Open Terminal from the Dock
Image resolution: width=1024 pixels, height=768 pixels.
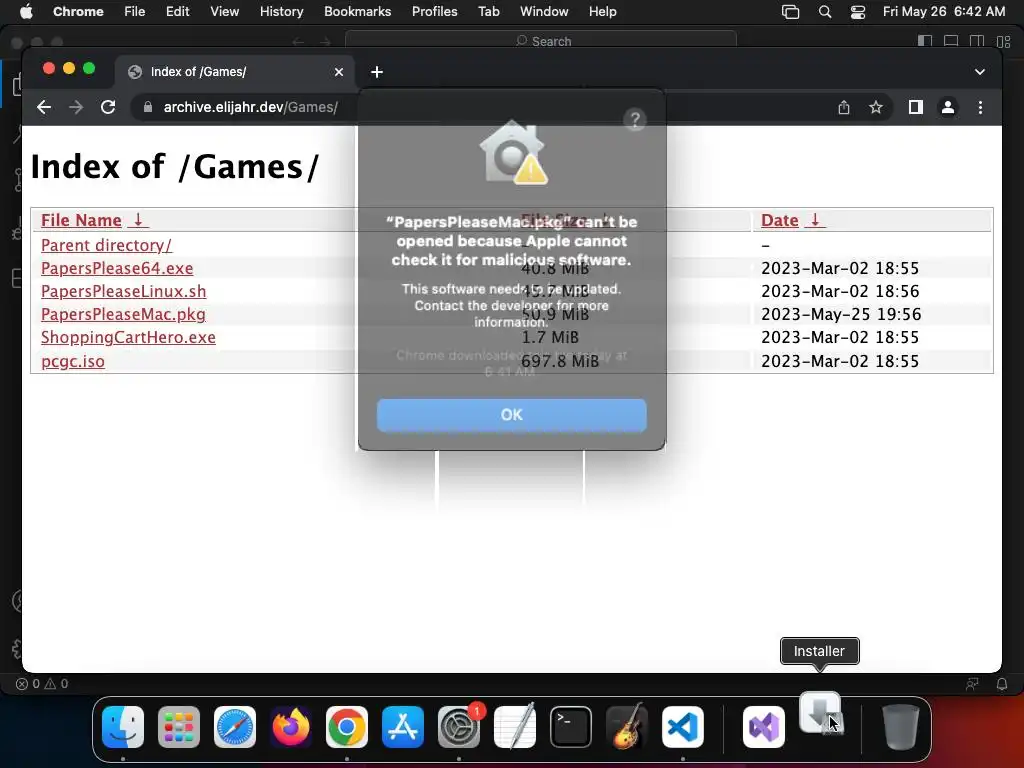pyautogui.click(x=571, y=726)
